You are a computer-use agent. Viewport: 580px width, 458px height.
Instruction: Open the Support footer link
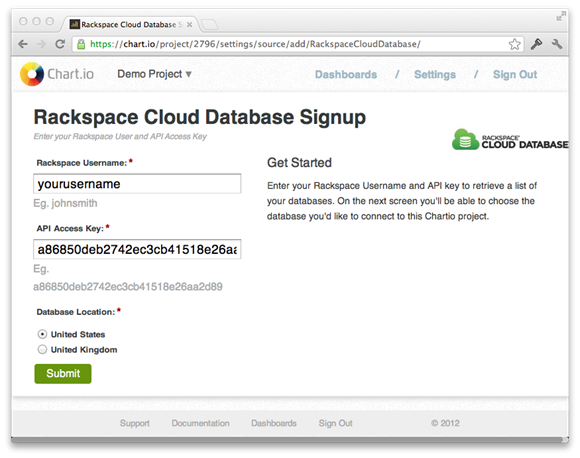(135, 423)
